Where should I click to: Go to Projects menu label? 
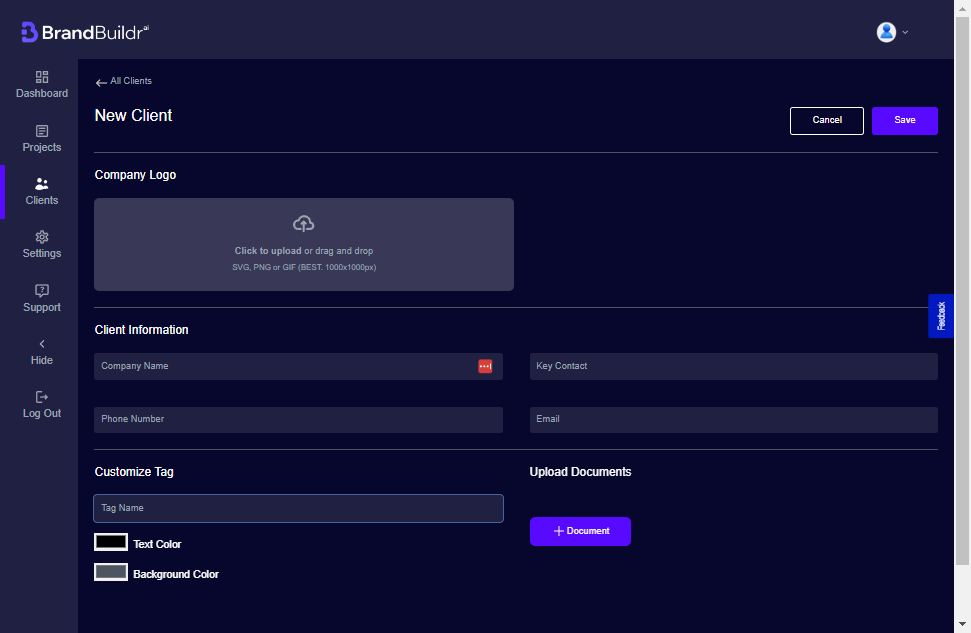[x=41, y=147]
